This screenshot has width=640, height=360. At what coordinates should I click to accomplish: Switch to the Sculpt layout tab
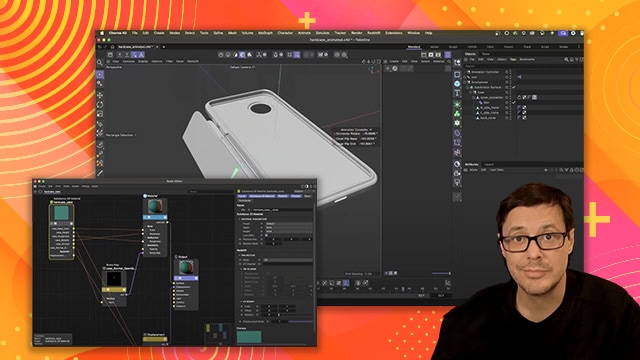point(453,47)
